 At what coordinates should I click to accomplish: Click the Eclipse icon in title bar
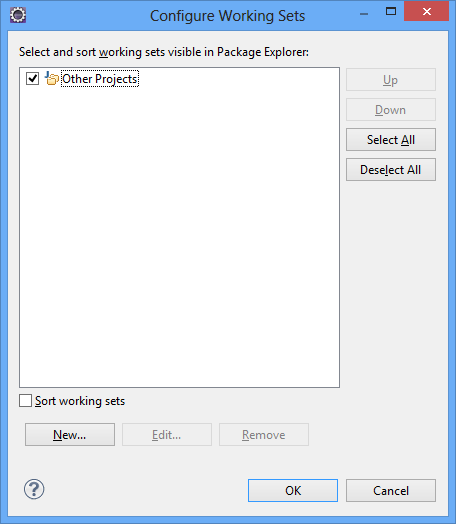(x=18, y=15)
